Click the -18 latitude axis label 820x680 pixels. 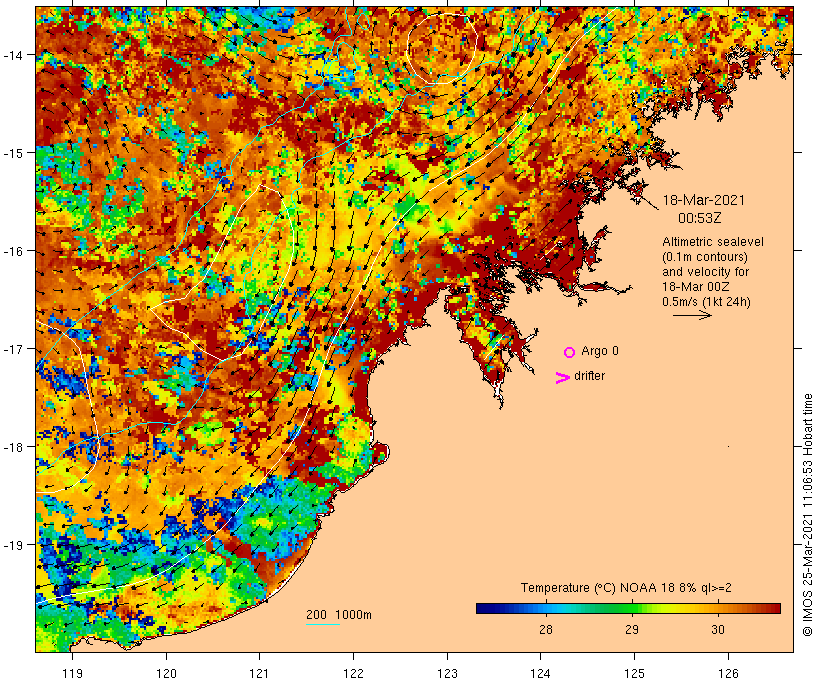click(x=12, y=447)
